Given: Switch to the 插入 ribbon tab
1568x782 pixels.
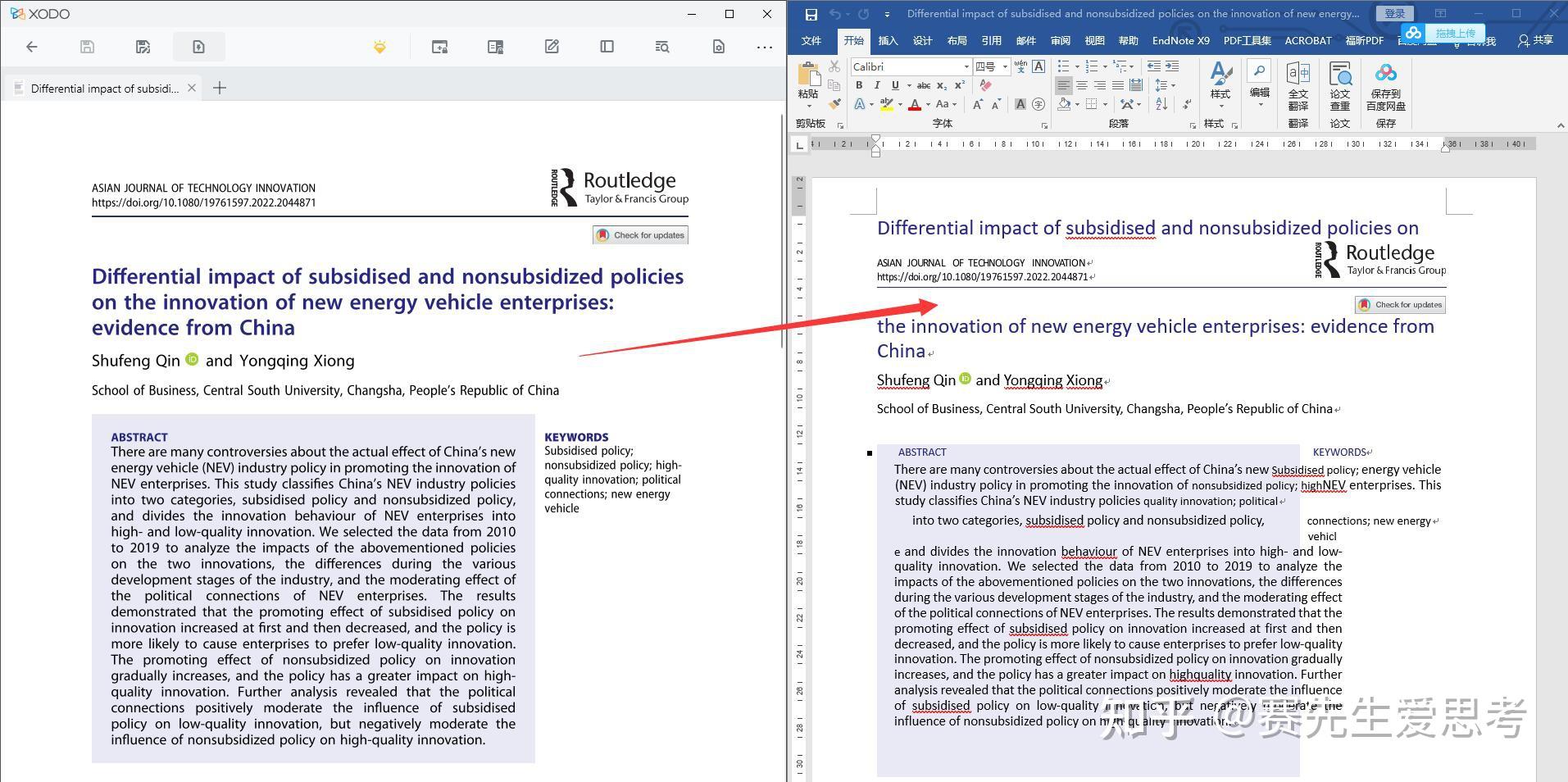Looking at the screenshot, I should click(888, 40).
